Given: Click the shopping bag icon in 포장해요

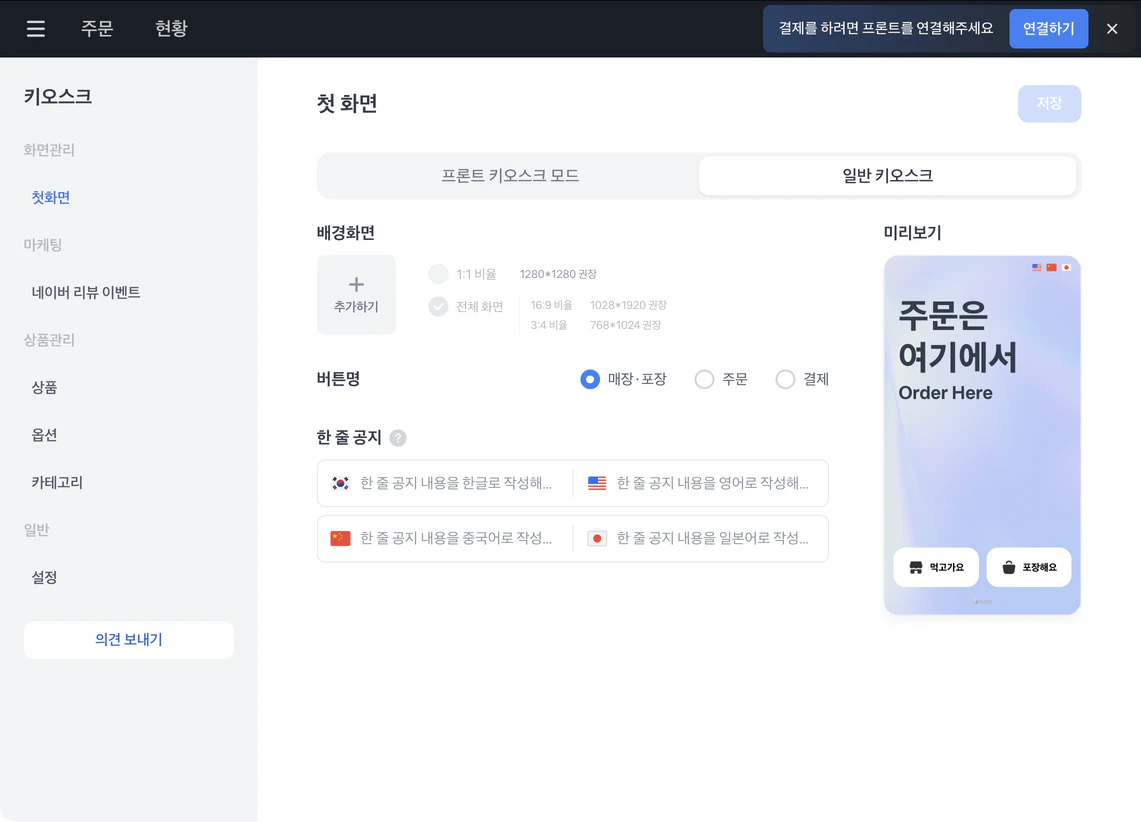Looking at the screenshot, I should tap(1009, 567).
